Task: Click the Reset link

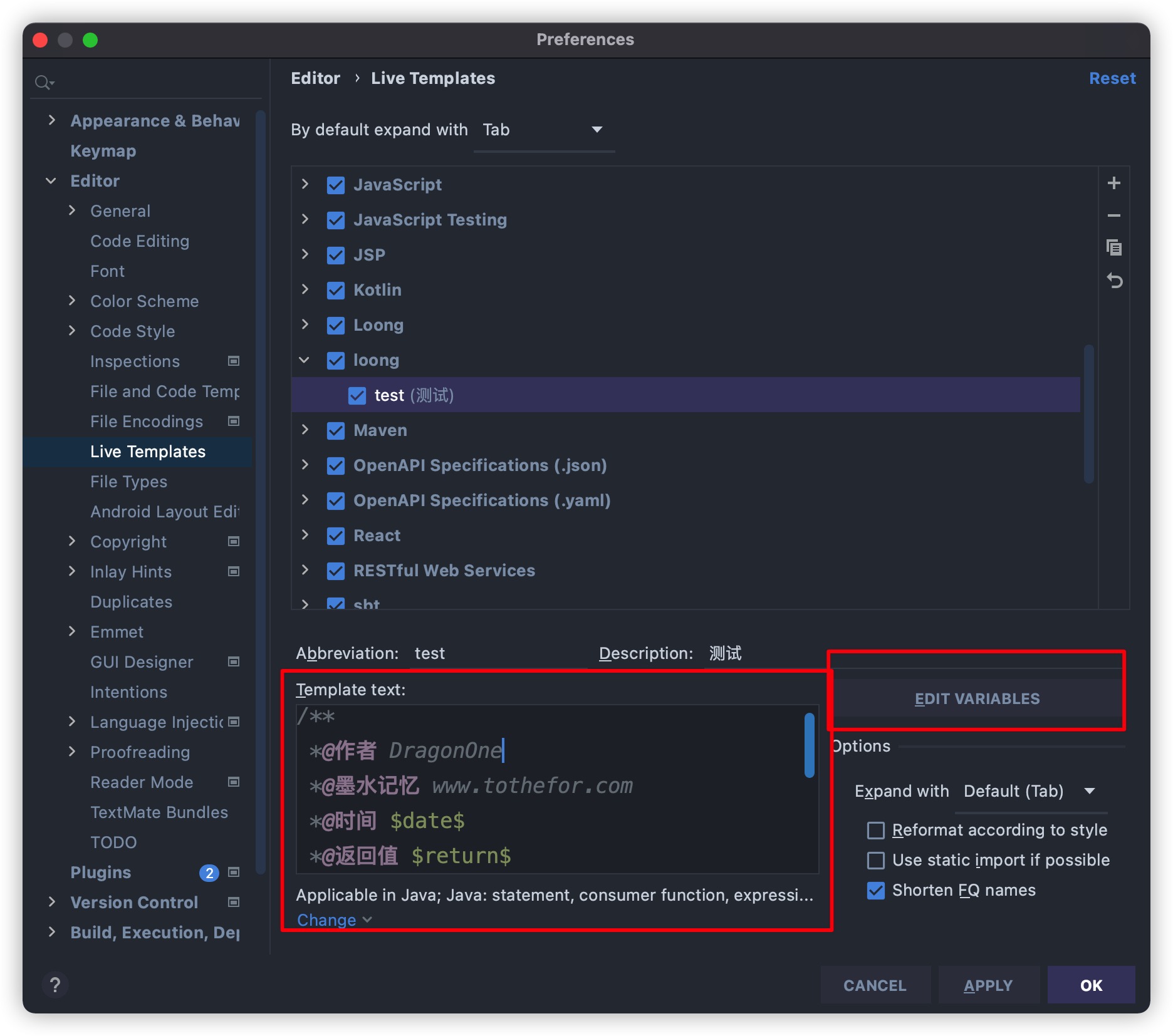Action: point(1112,78)
